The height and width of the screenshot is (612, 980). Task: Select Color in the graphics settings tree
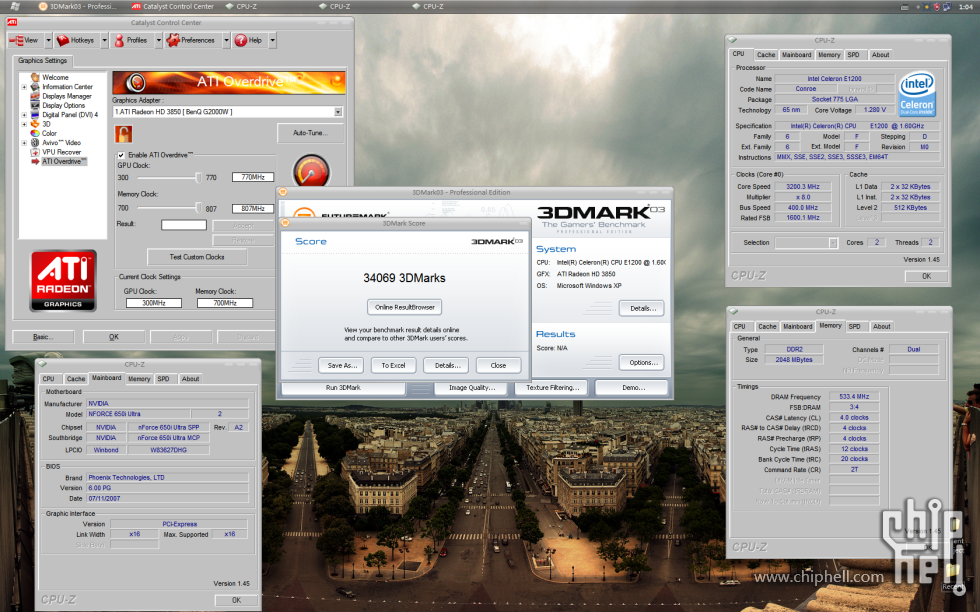tap(49, 133)
